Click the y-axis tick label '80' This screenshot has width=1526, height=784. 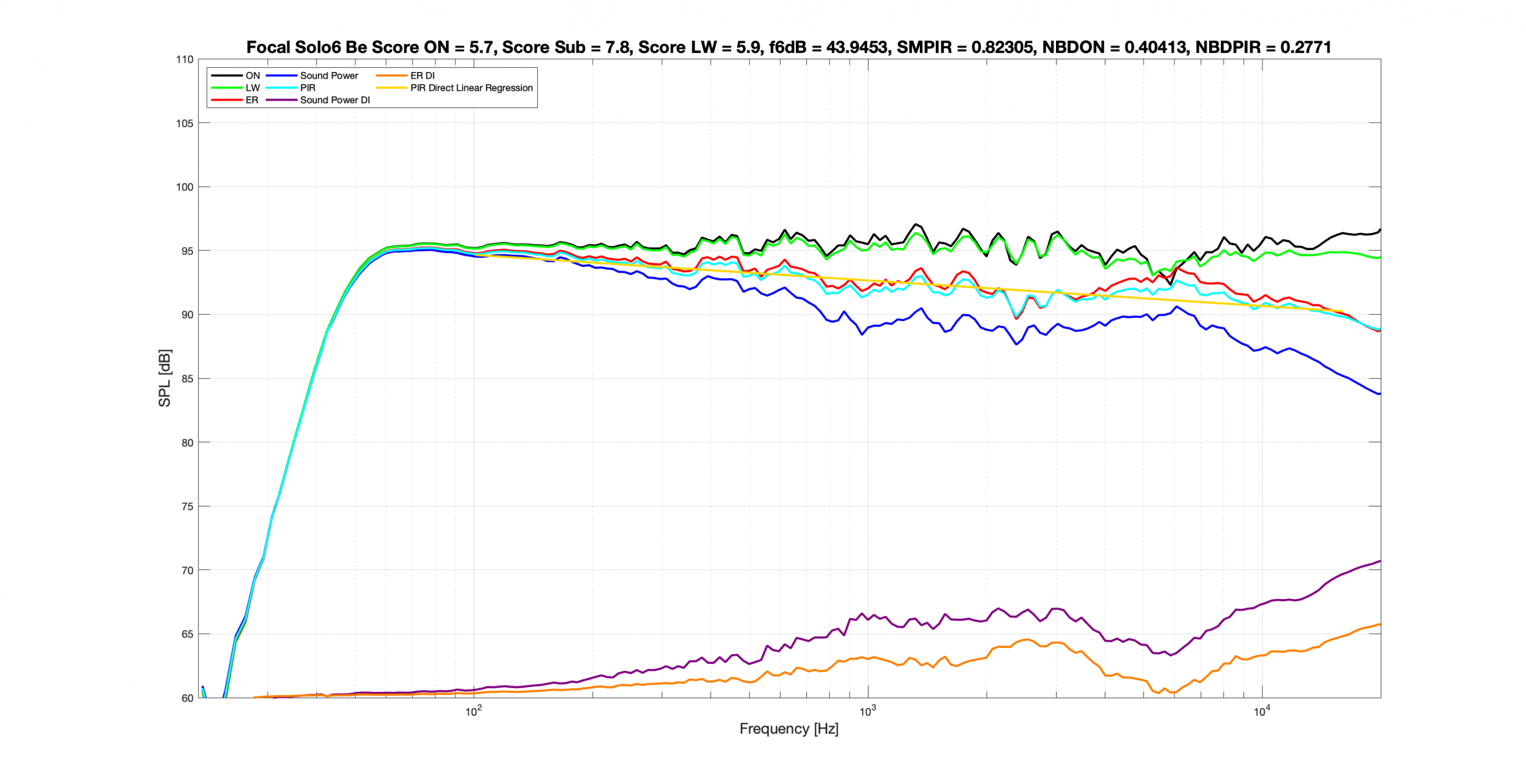[x=187, y=443]
